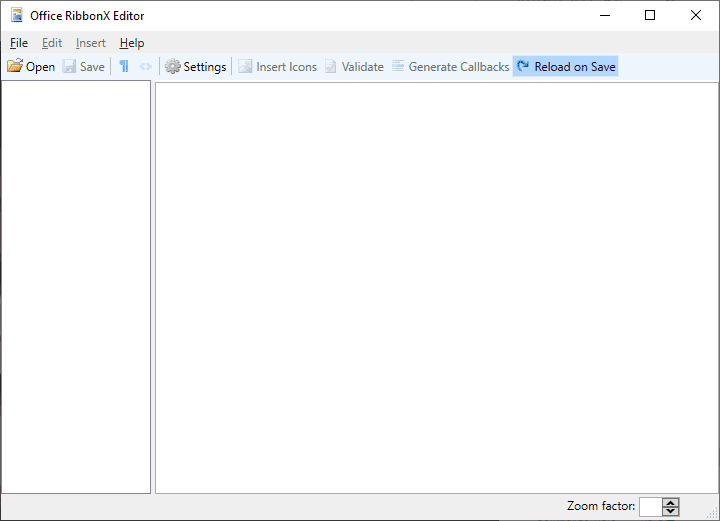Open the Insert menu
The width and height of the screenshot is (720, 521).
tap(90, 43)
